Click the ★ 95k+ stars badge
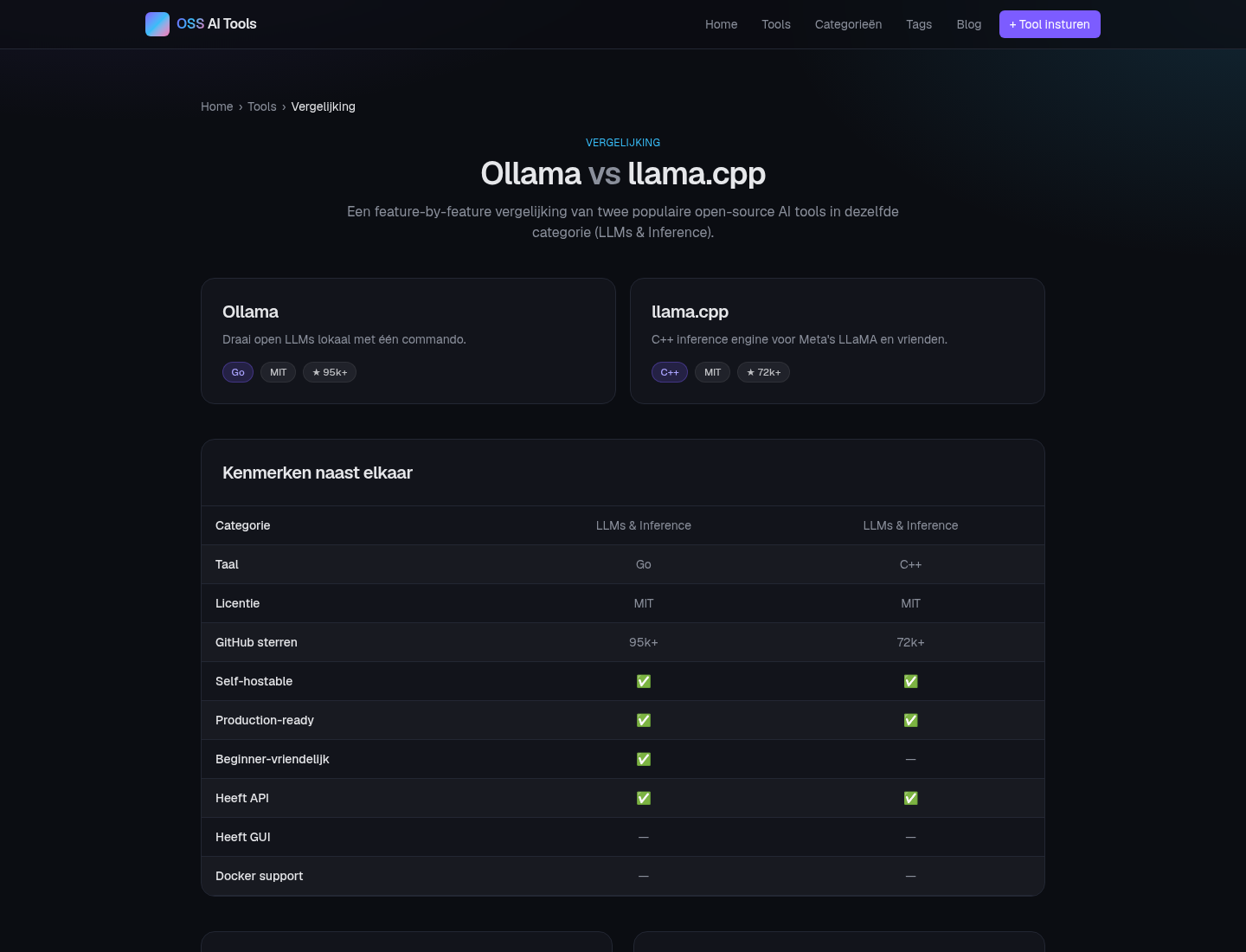 tap(330, 372)
